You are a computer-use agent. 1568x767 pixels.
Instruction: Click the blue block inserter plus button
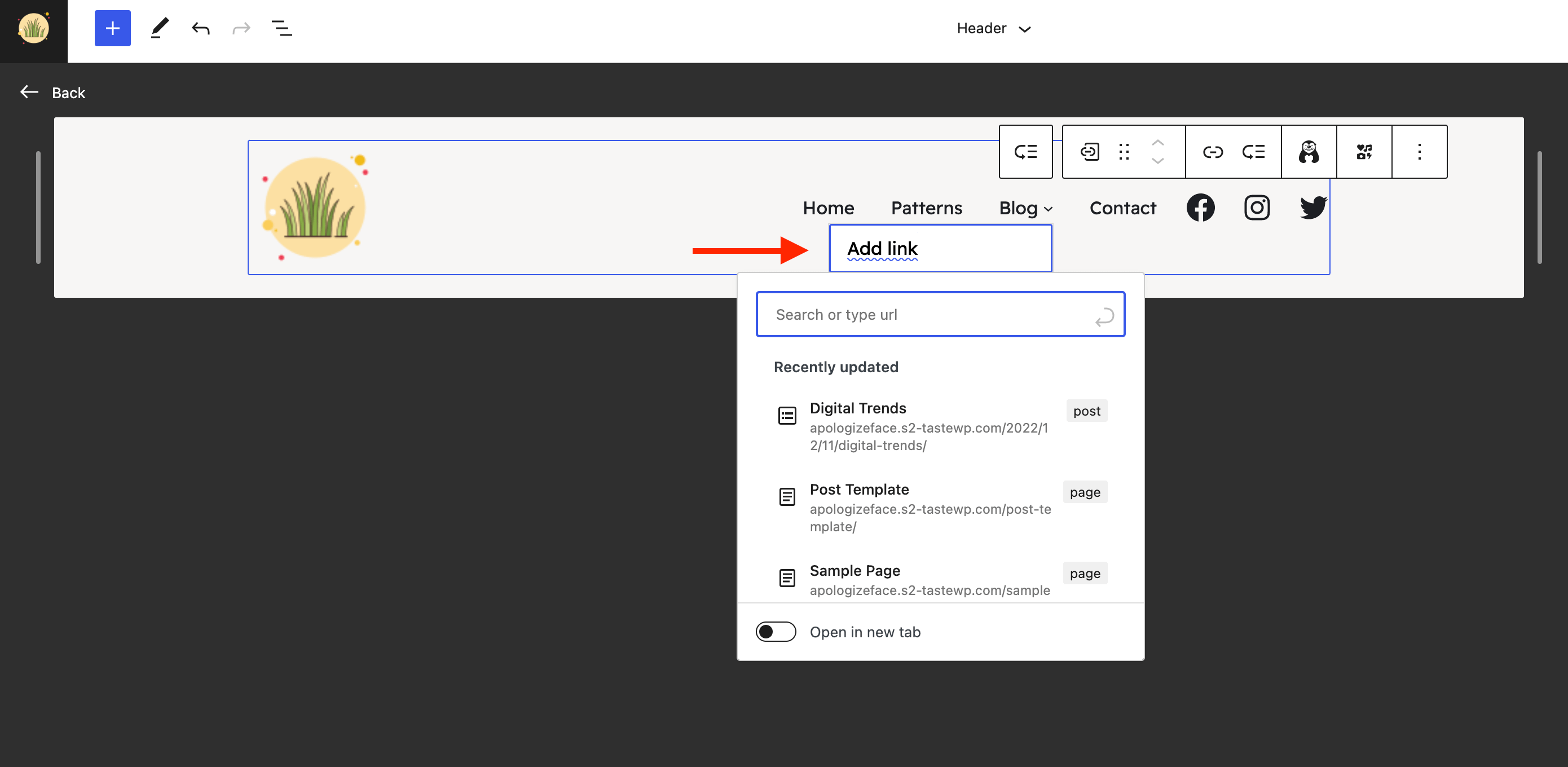pyautogui.click(x=113, y=28)
